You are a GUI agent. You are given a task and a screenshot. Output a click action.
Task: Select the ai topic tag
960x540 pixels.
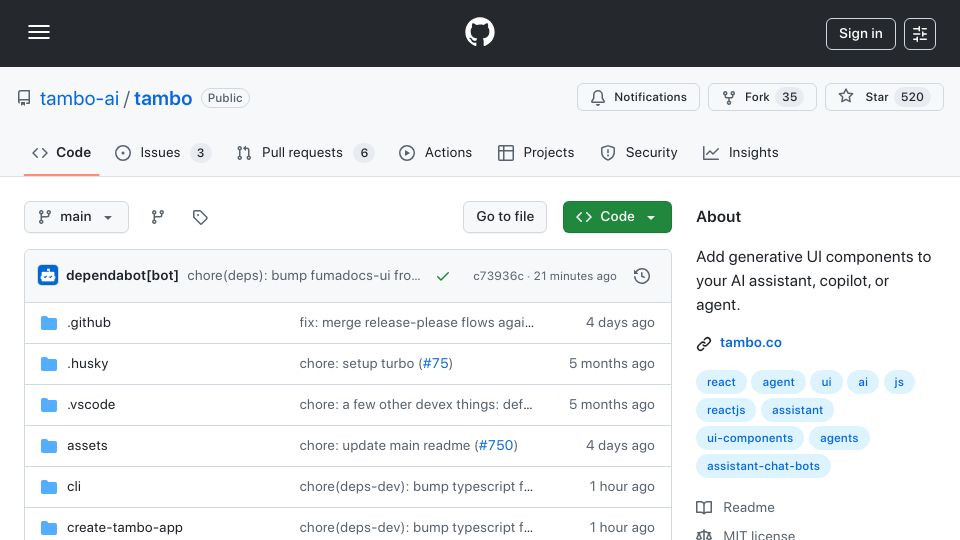point(863,382)
